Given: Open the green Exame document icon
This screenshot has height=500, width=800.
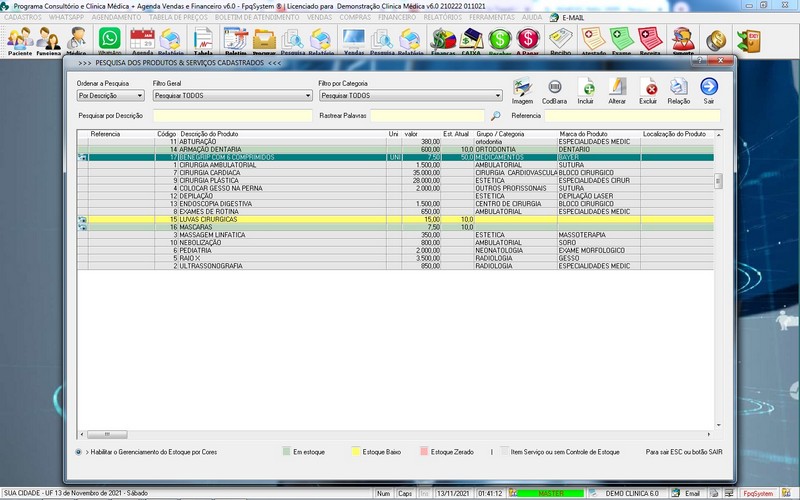Looking at the screenshot, I should point(621,40).
